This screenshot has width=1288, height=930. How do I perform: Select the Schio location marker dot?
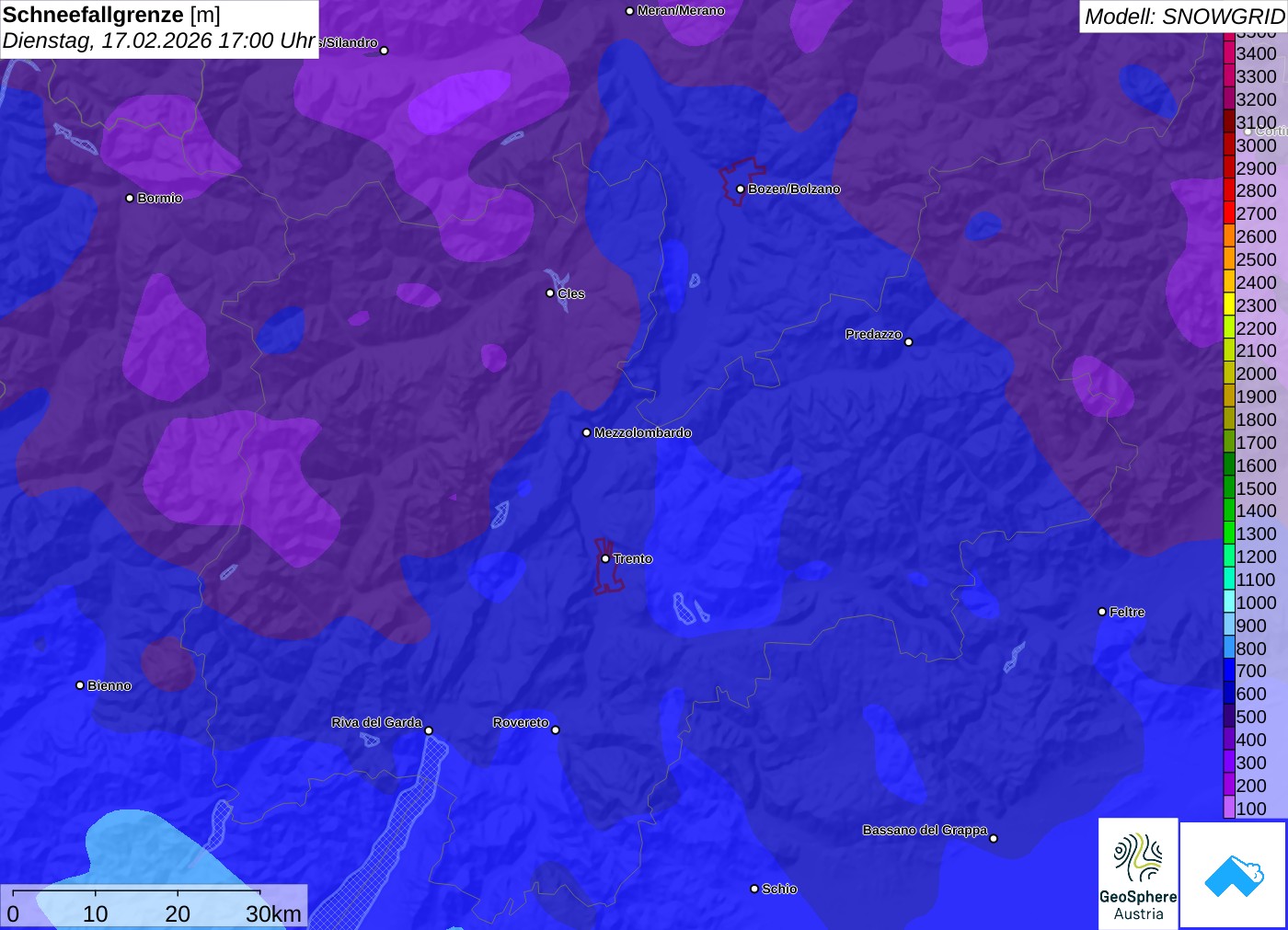[754, 889]
